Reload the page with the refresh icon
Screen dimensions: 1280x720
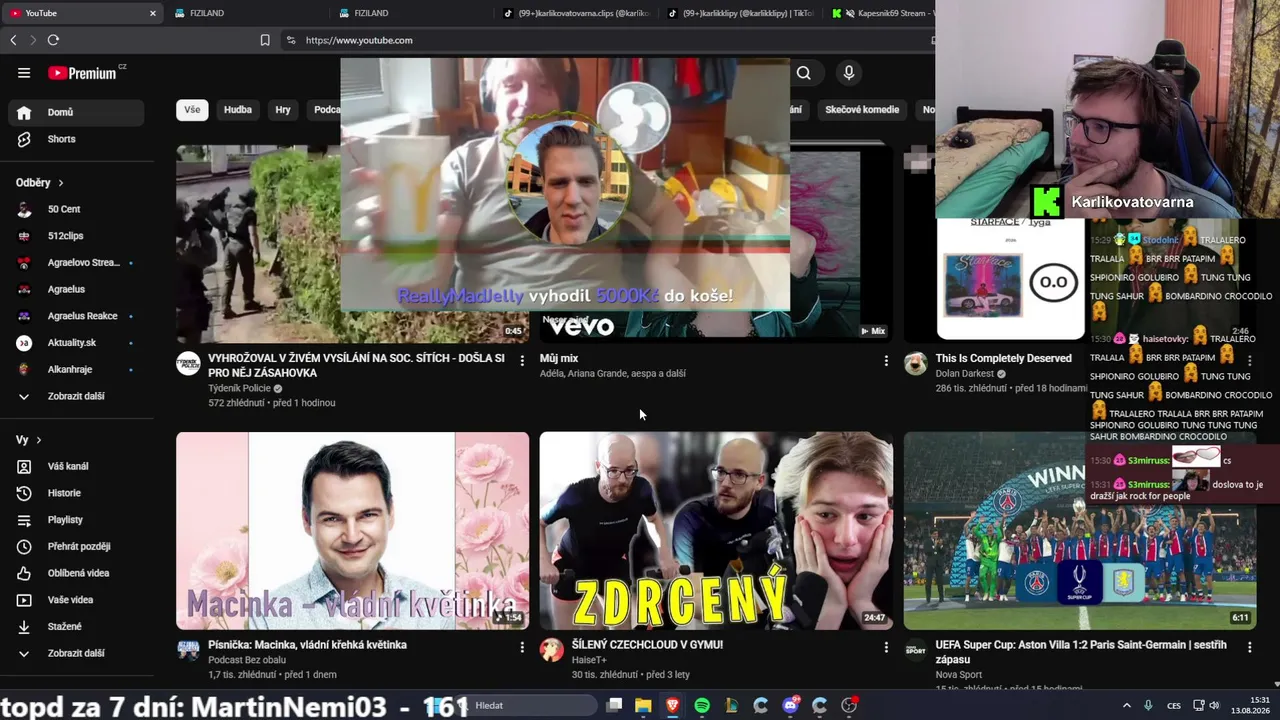53,40
